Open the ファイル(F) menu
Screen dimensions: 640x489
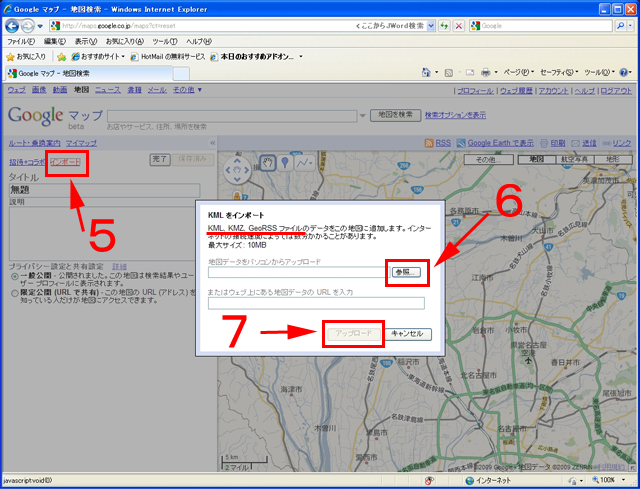[21, 42]
